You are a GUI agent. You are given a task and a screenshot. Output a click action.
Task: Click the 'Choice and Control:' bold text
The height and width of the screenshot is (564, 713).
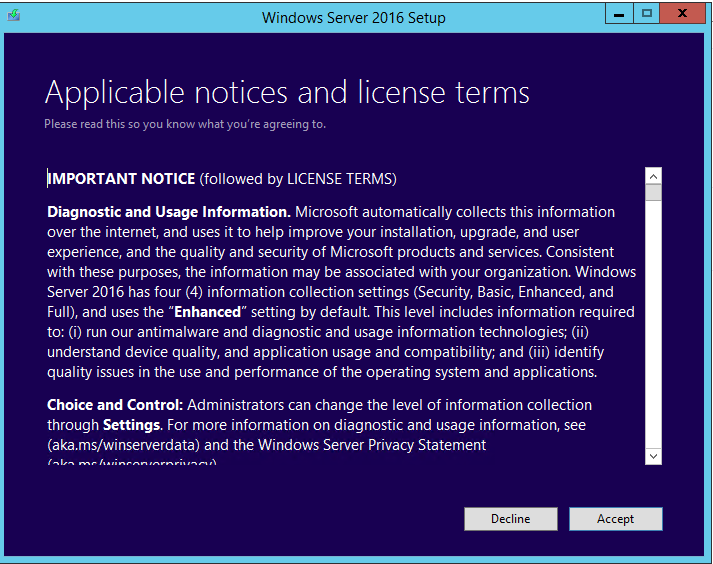pyautogui.click(x=115, y=405)
